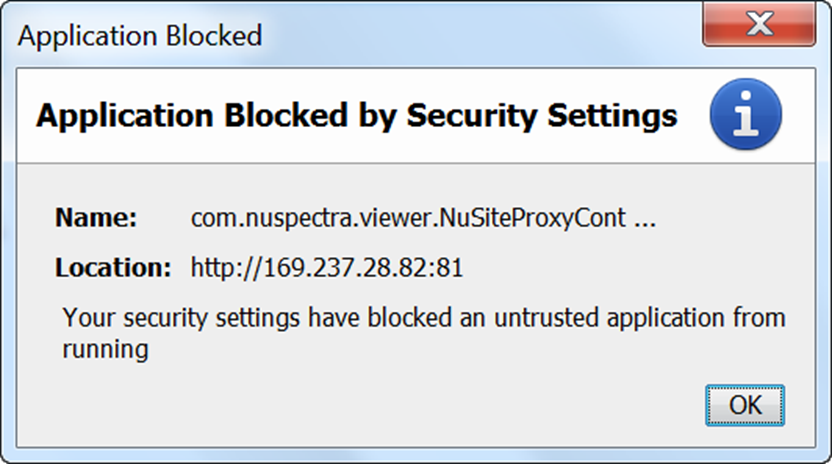Click the http://169.237.28.82:81 location URL
This screenshot has height=464, width=832.
point(327,268)
